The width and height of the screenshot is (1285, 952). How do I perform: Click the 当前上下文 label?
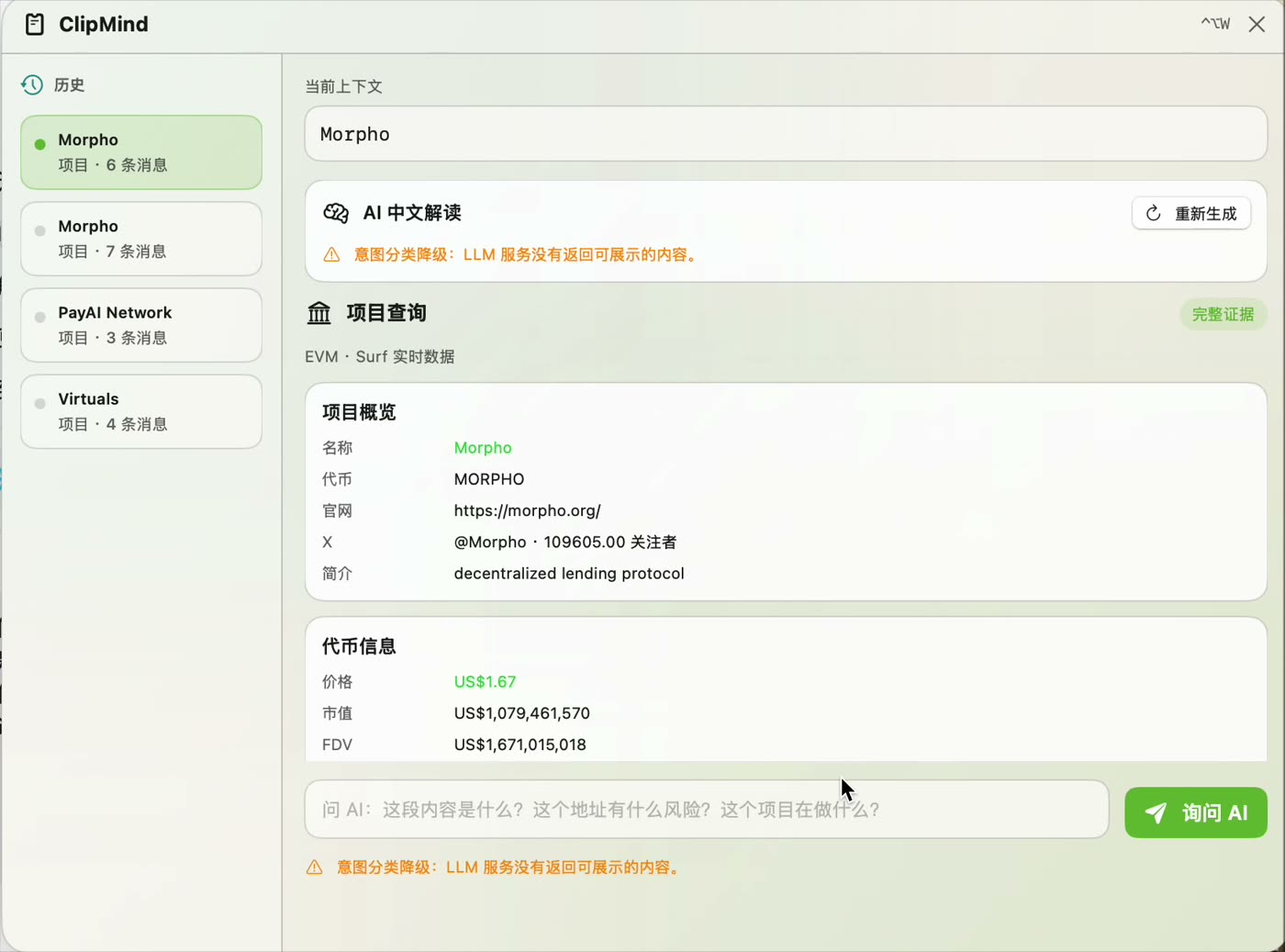344,86
